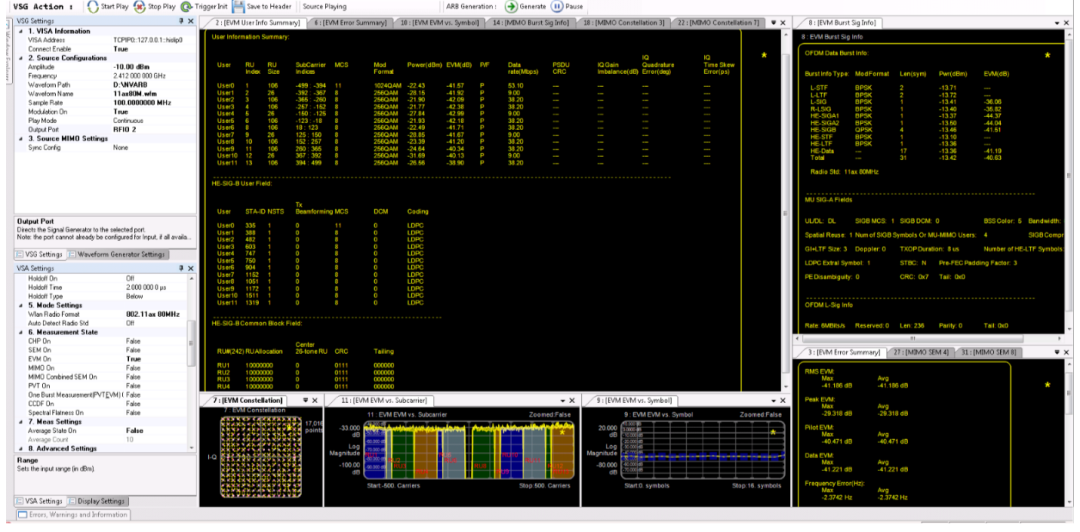Collapse the 5. Mode Settings section
The height and width of the screenshot is (532, 1080).
point(20,305)
